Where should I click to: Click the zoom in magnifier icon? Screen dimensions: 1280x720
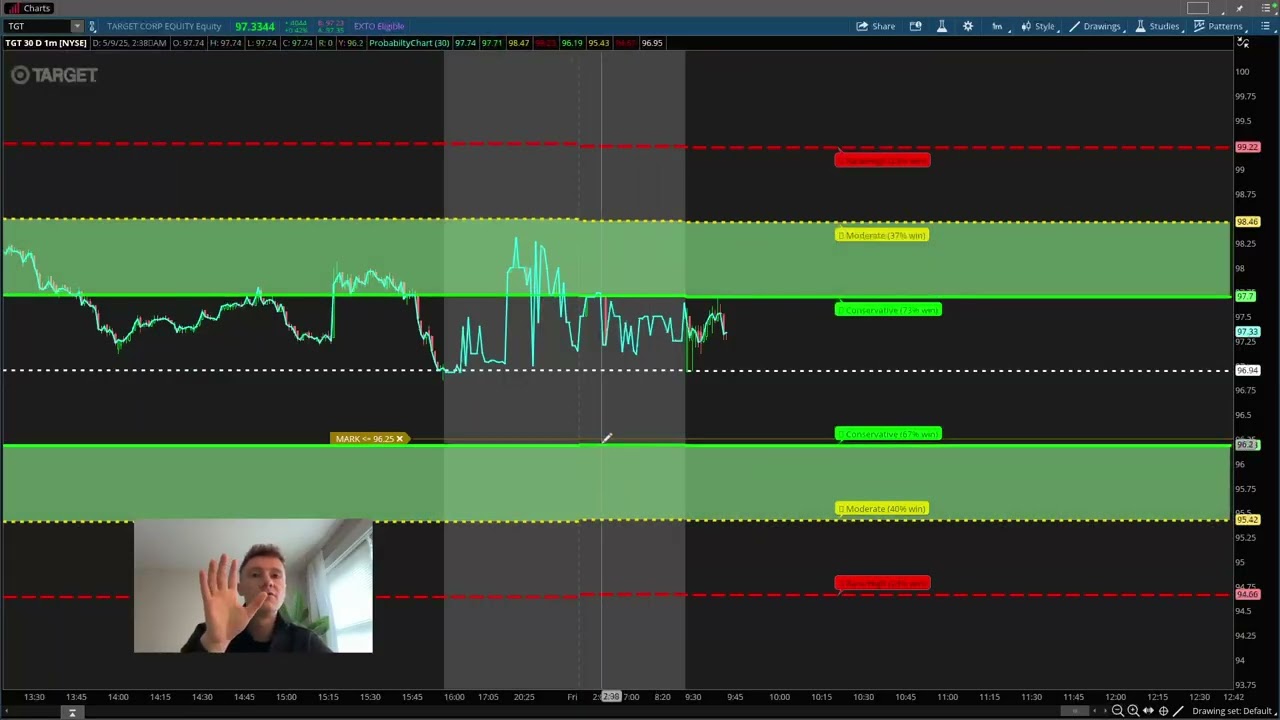[x=1132, y=711]
